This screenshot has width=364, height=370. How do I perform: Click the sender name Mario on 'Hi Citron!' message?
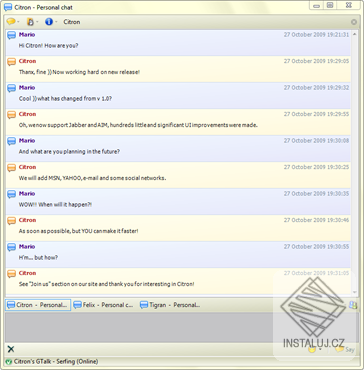tap(27, 35)
